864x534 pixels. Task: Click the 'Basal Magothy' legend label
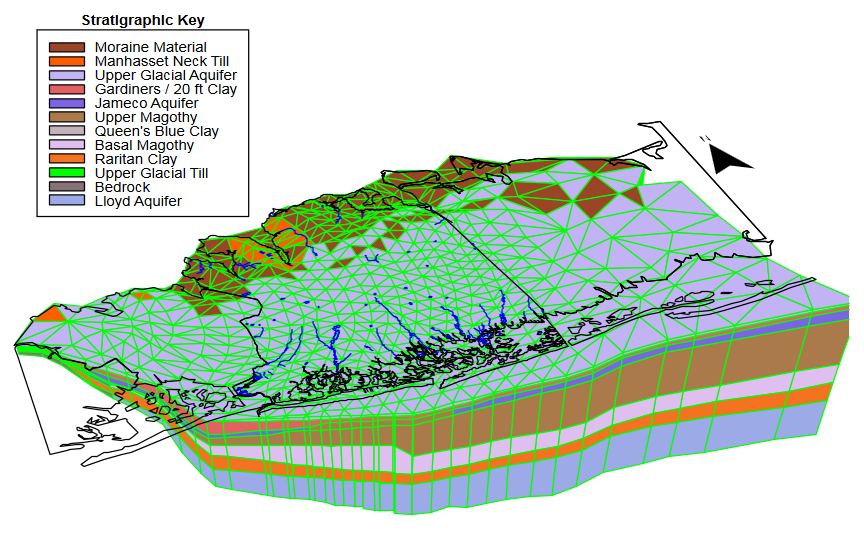coord(144,145)
